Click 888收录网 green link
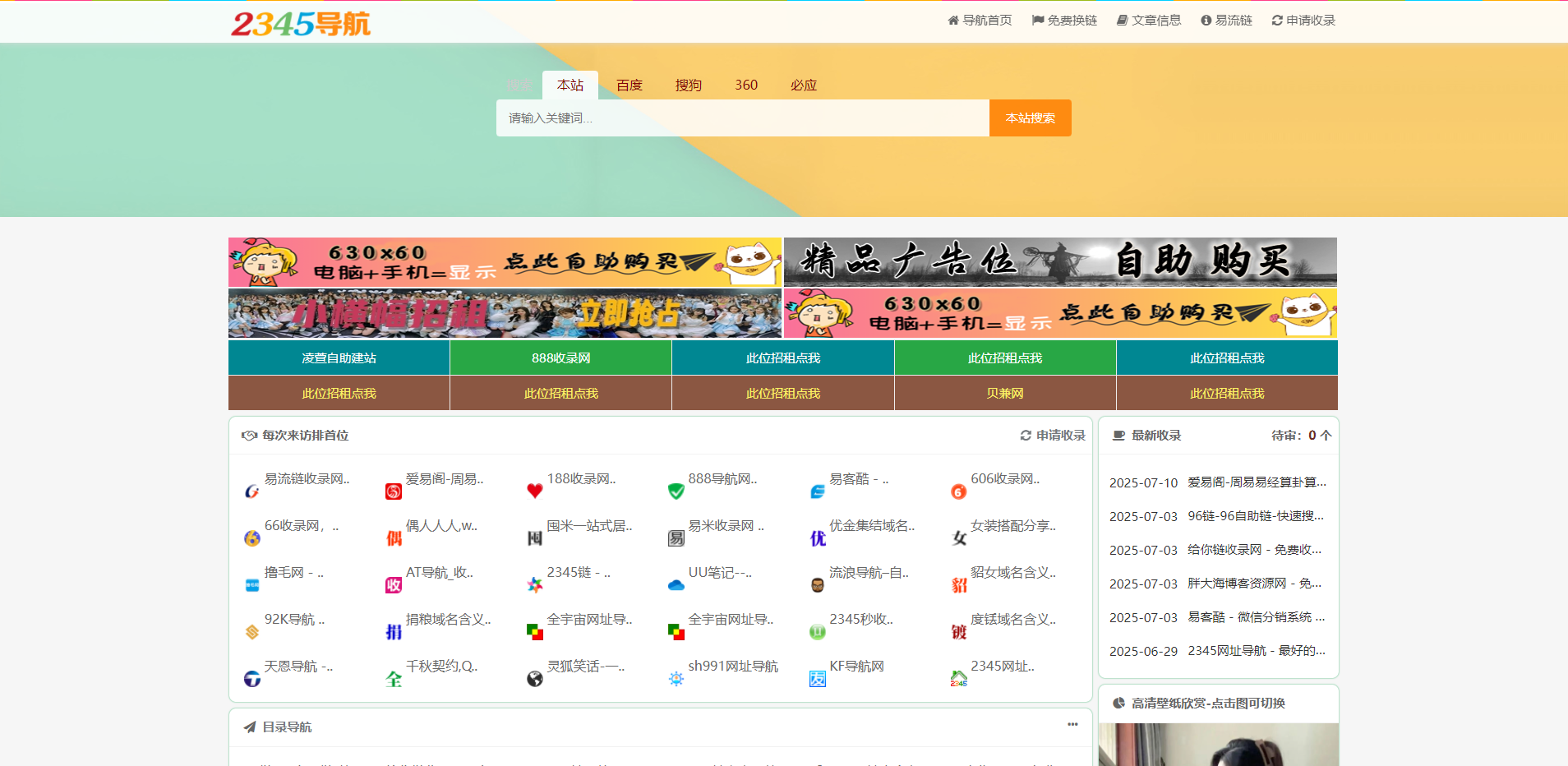Image resolution: width=1568 pixels, height=766 pixels. [x=561, y=358]
